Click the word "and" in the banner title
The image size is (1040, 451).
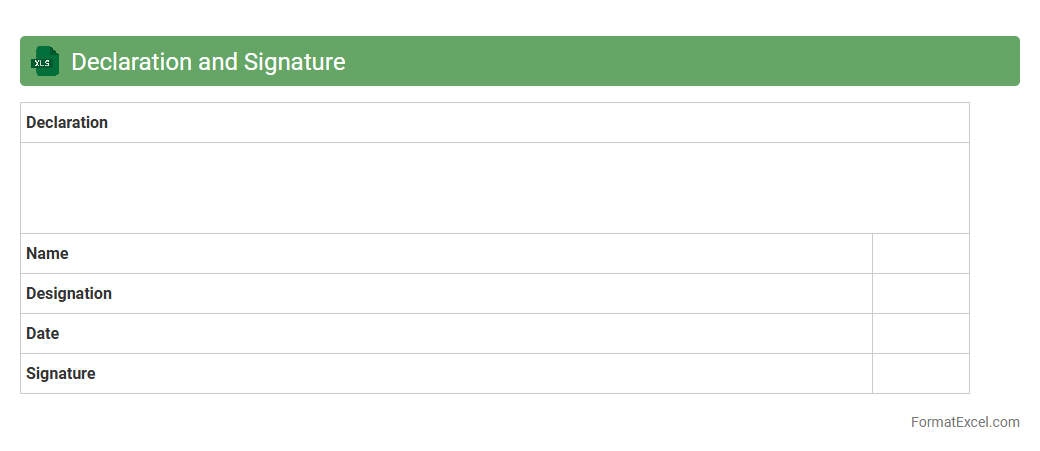(217, 62)
